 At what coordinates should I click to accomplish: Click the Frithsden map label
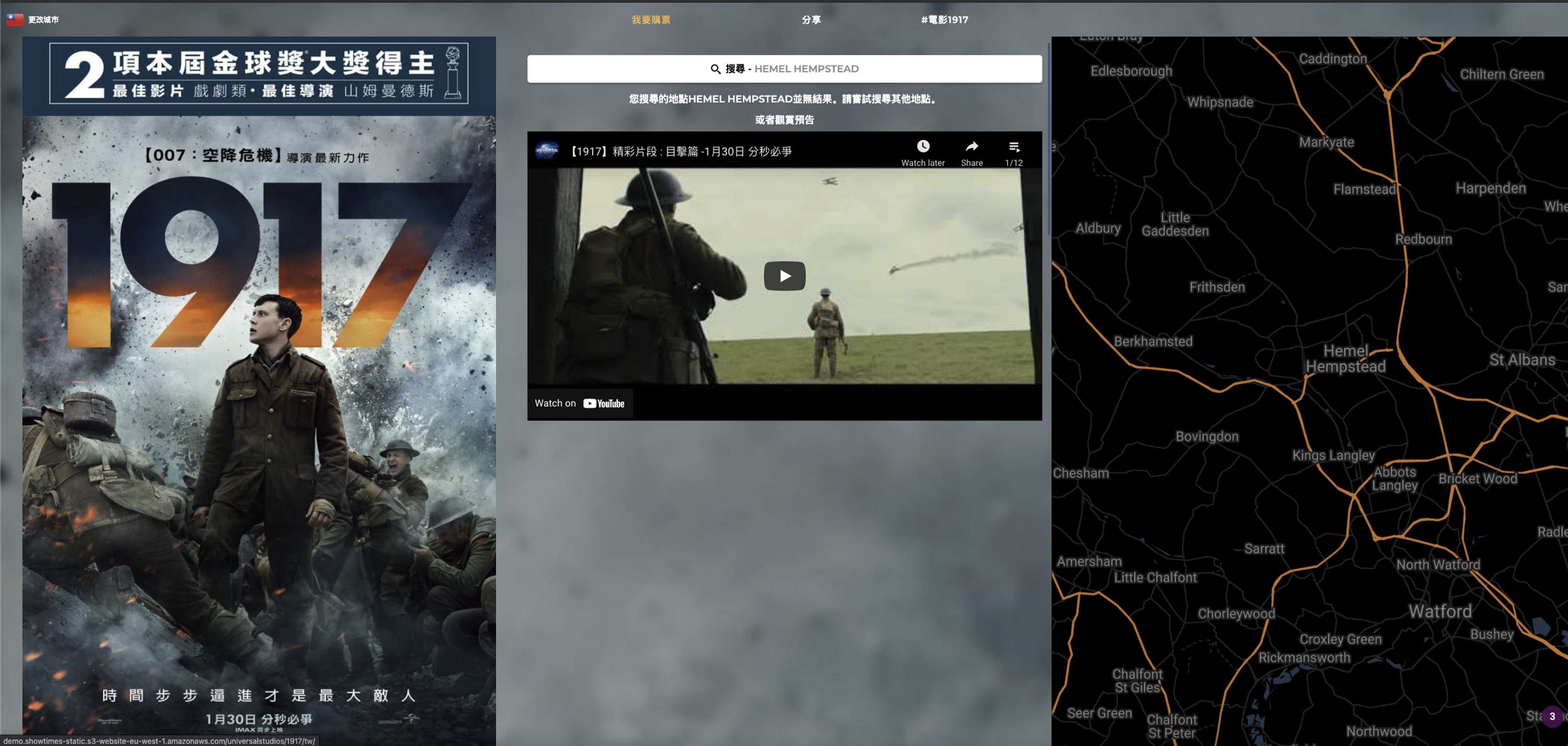[1217, 287]
